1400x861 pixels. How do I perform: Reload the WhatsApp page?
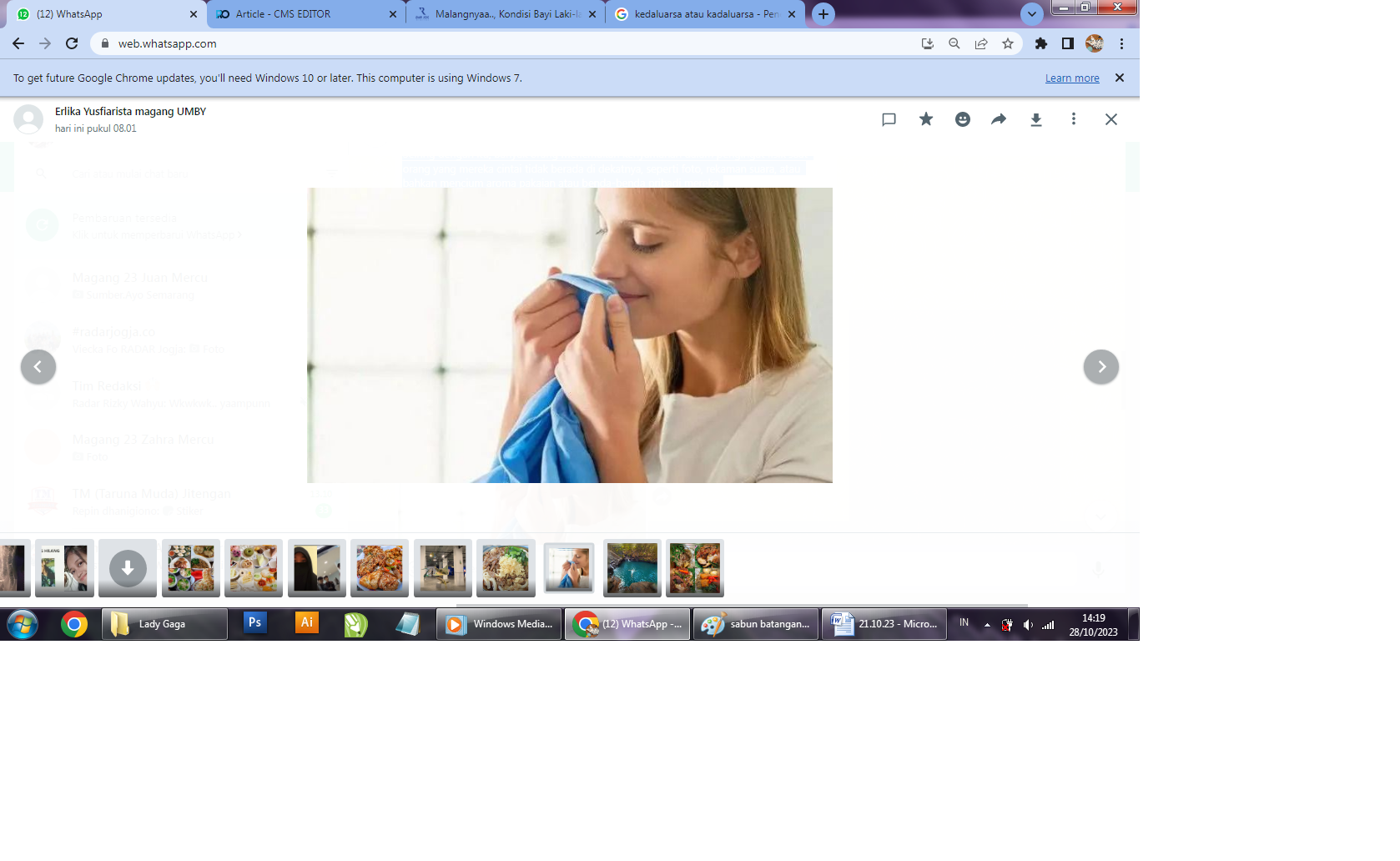(72, 43)
